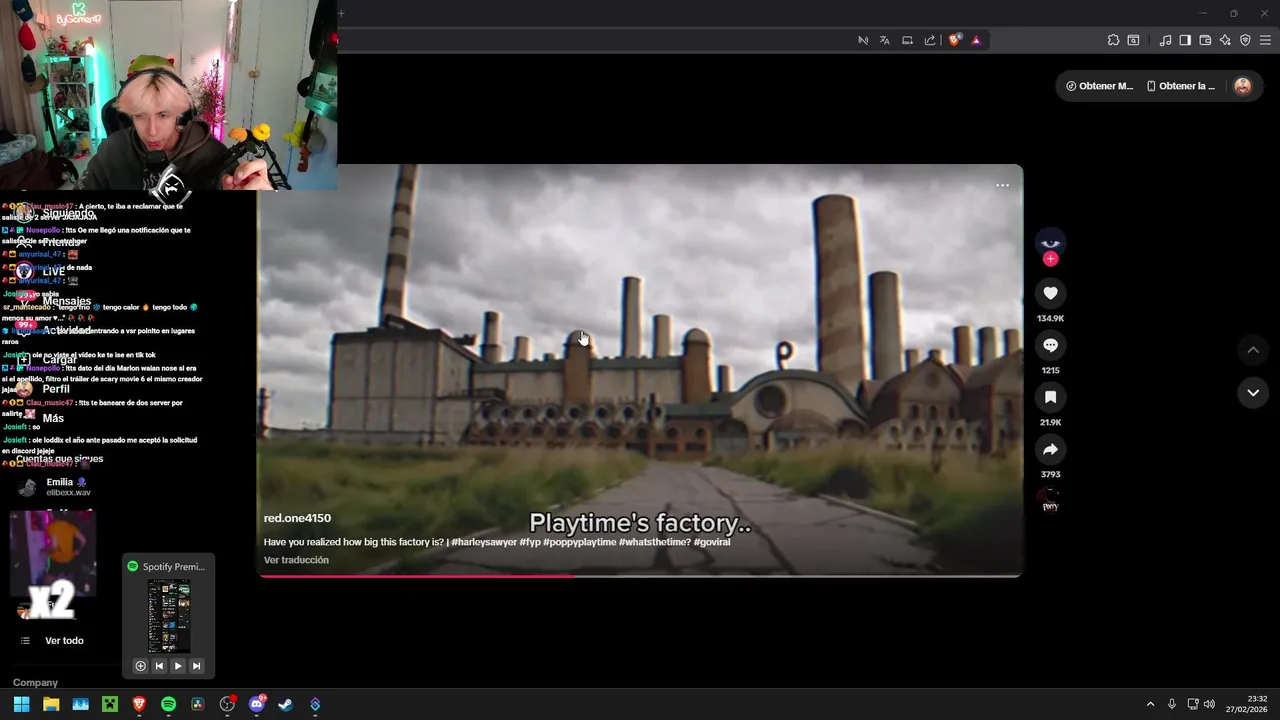Click the install app icon in address bar
This screenshot has width=1280, height=720.
tap(907, 40)
